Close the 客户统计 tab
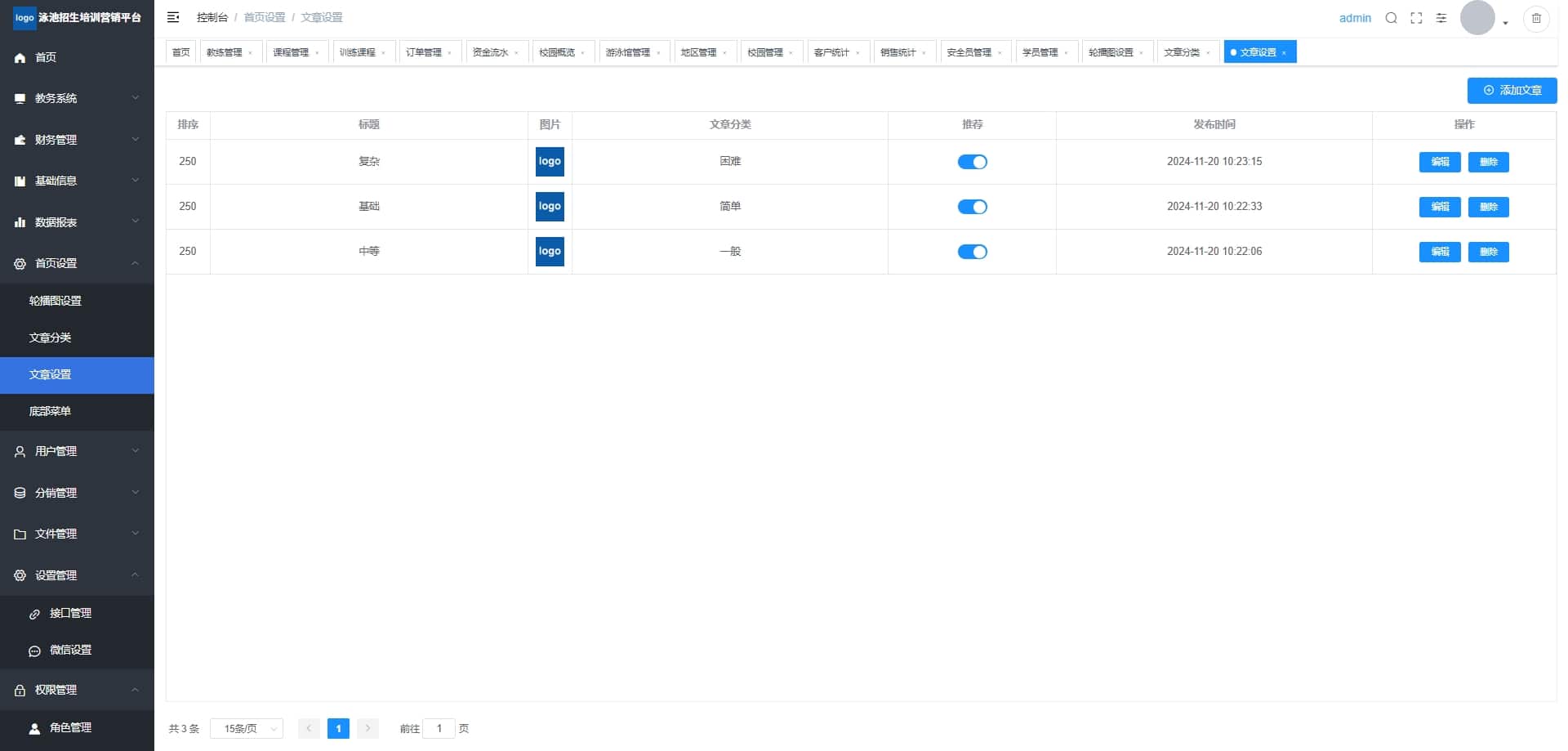 858,53
